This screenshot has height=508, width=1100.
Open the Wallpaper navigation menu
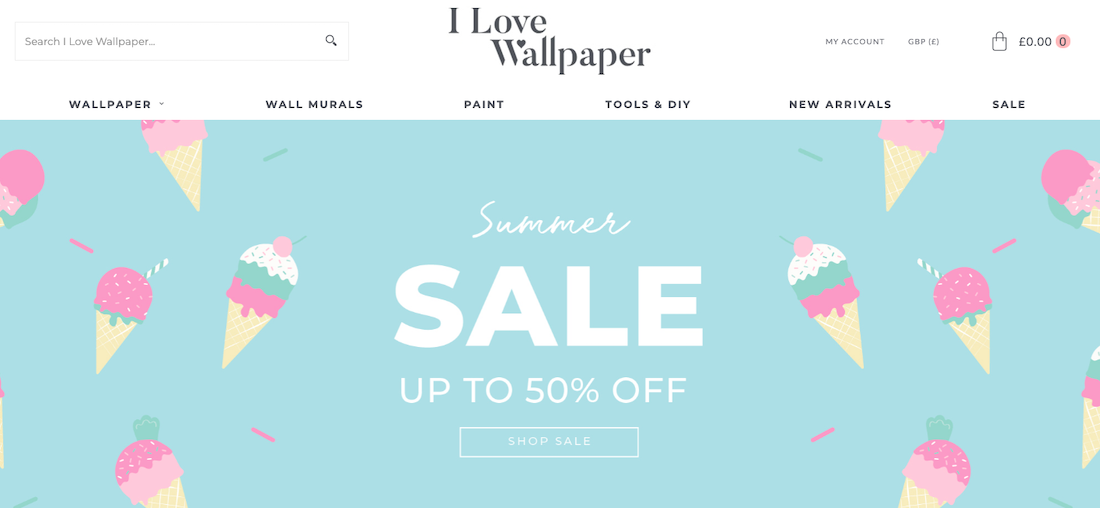(x=110, y=105)
